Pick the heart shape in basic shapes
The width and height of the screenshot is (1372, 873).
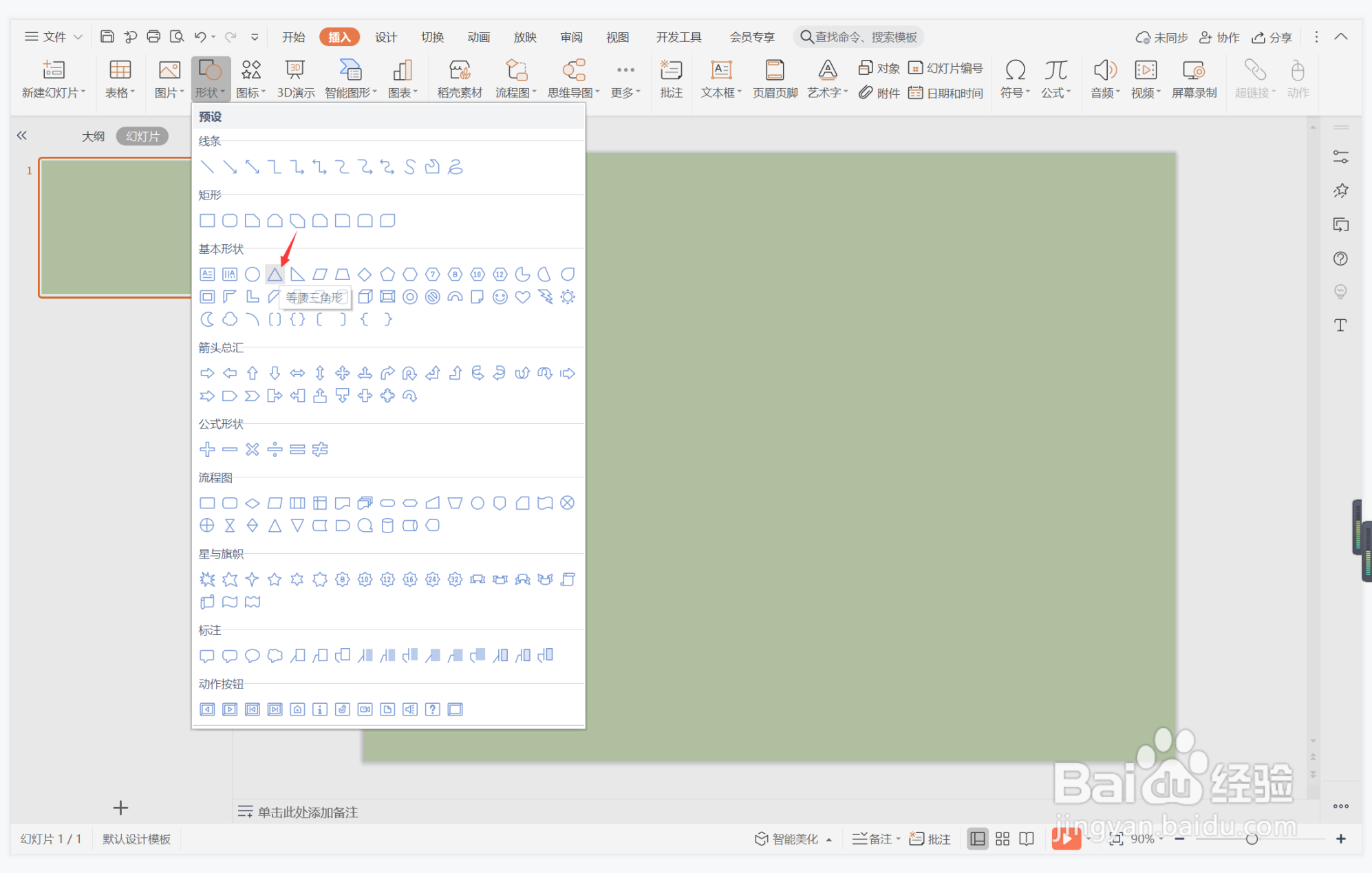pos(522,297)
